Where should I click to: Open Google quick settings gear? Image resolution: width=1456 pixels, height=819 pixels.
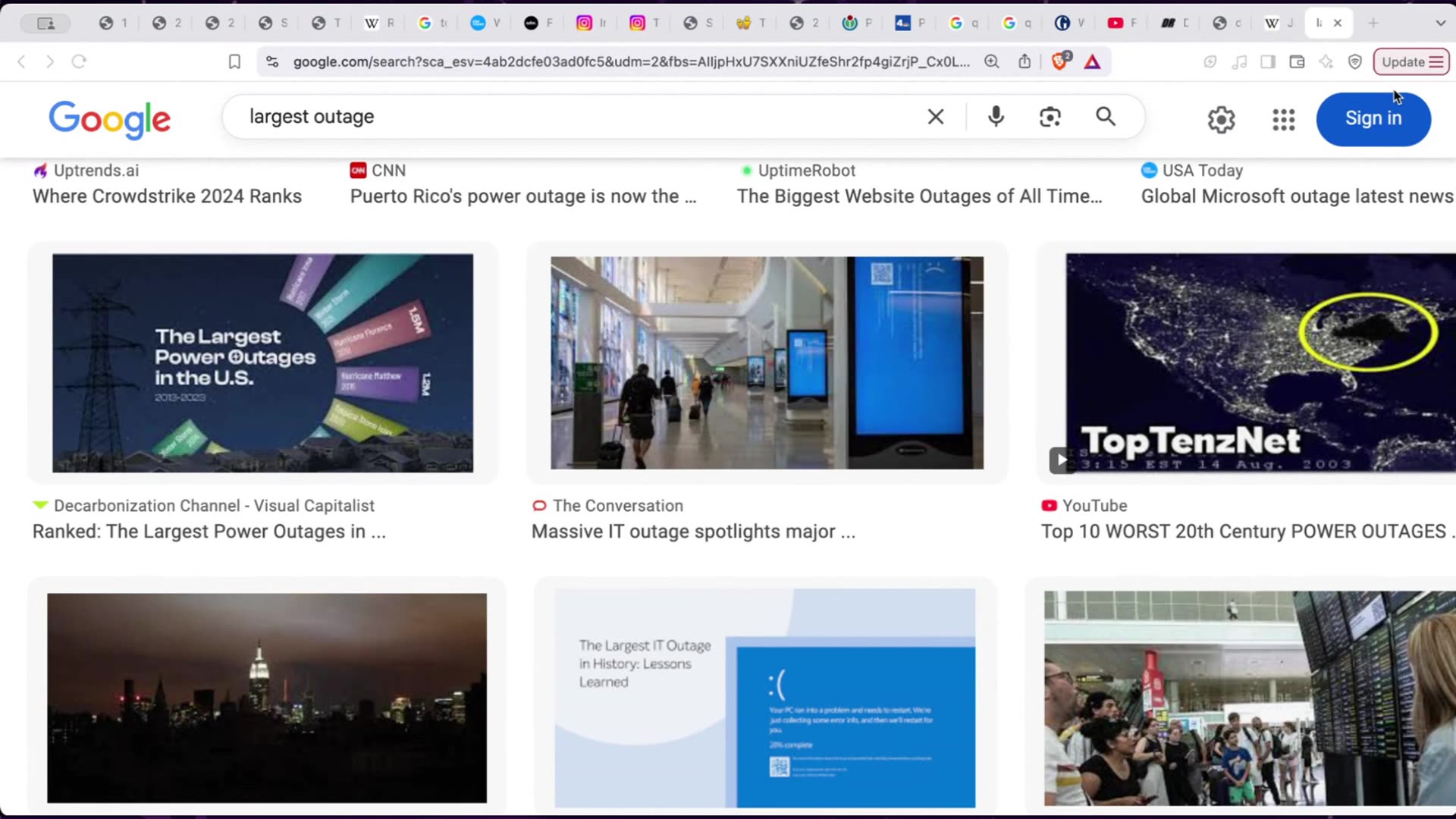click(x=1222, y=119)
